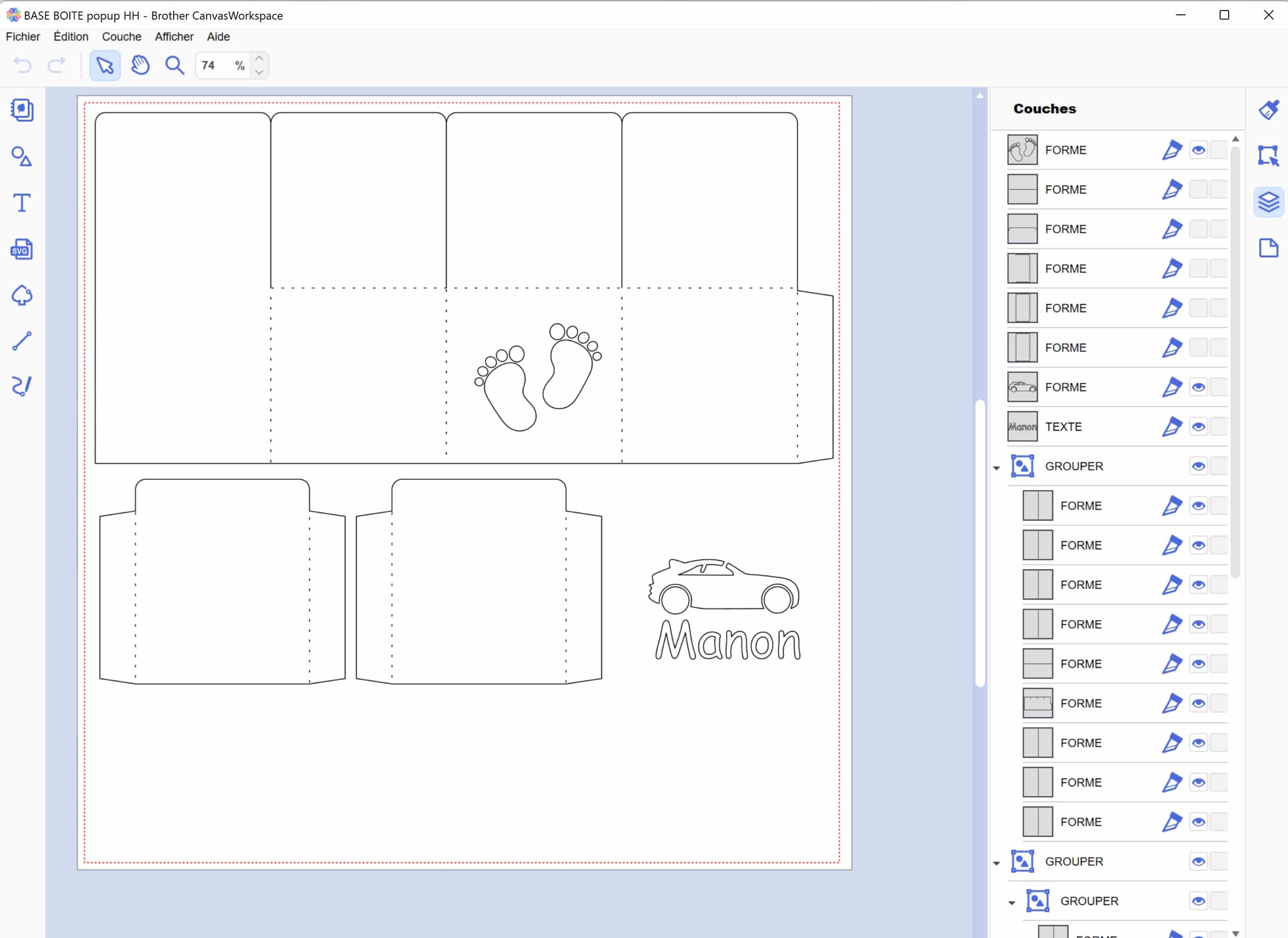Hide the baby feet FORME layer
Viewport: 1288px width, 938px height.
pyautogui.click(x=1198, y=151)
